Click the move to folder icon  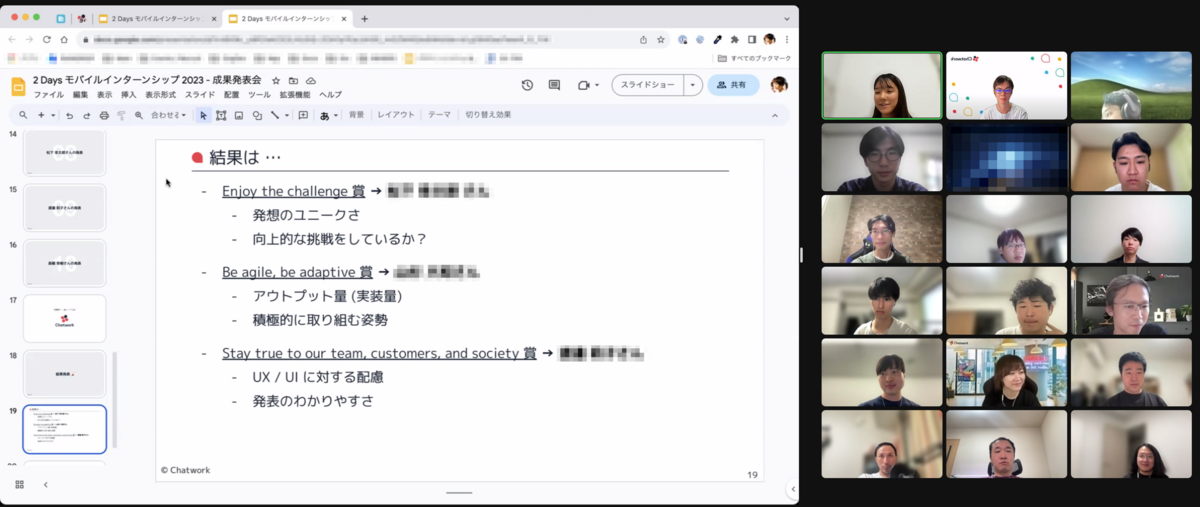[293, 80]
